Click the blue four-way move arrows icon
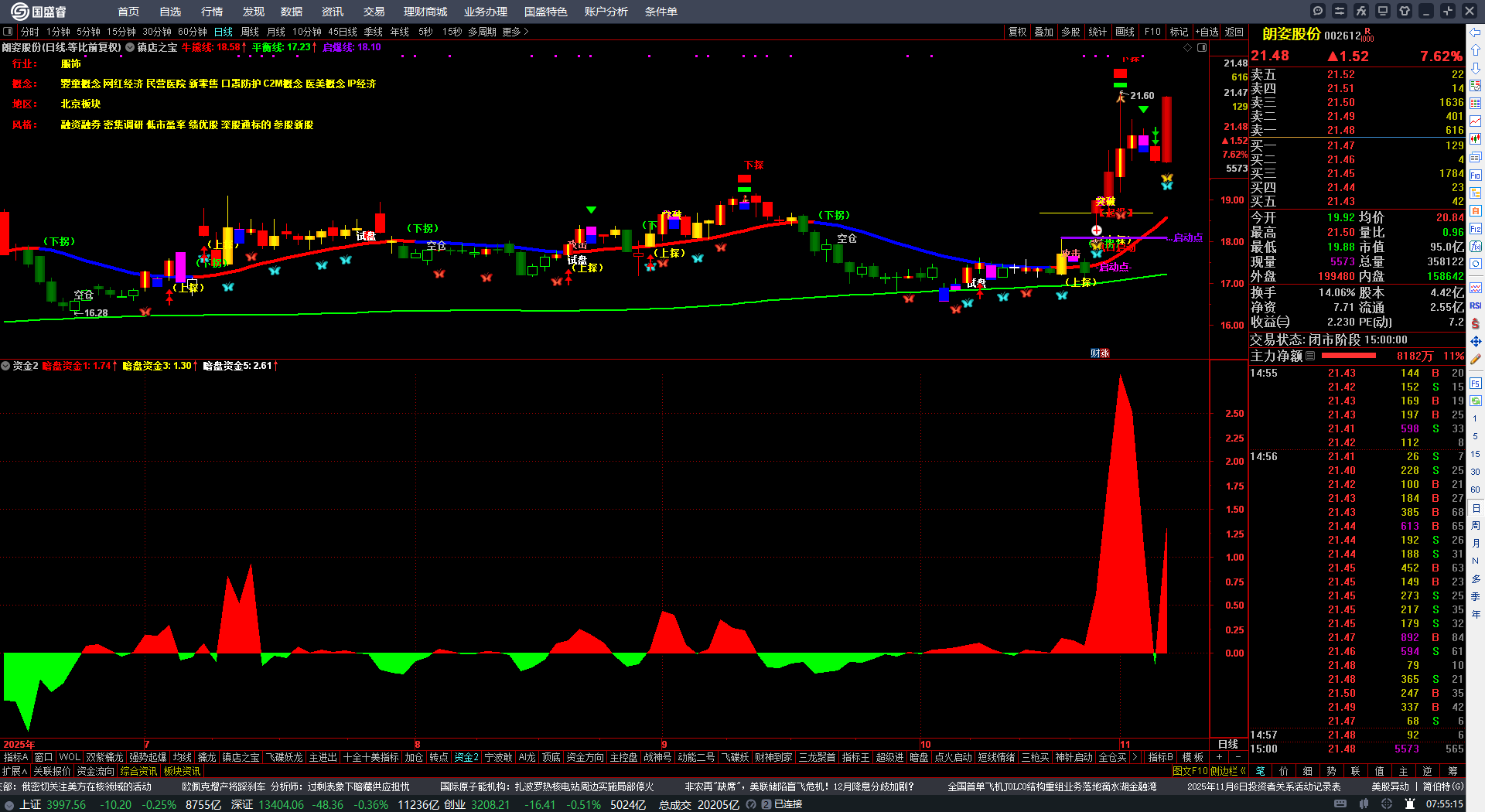 coord(1476,341)
